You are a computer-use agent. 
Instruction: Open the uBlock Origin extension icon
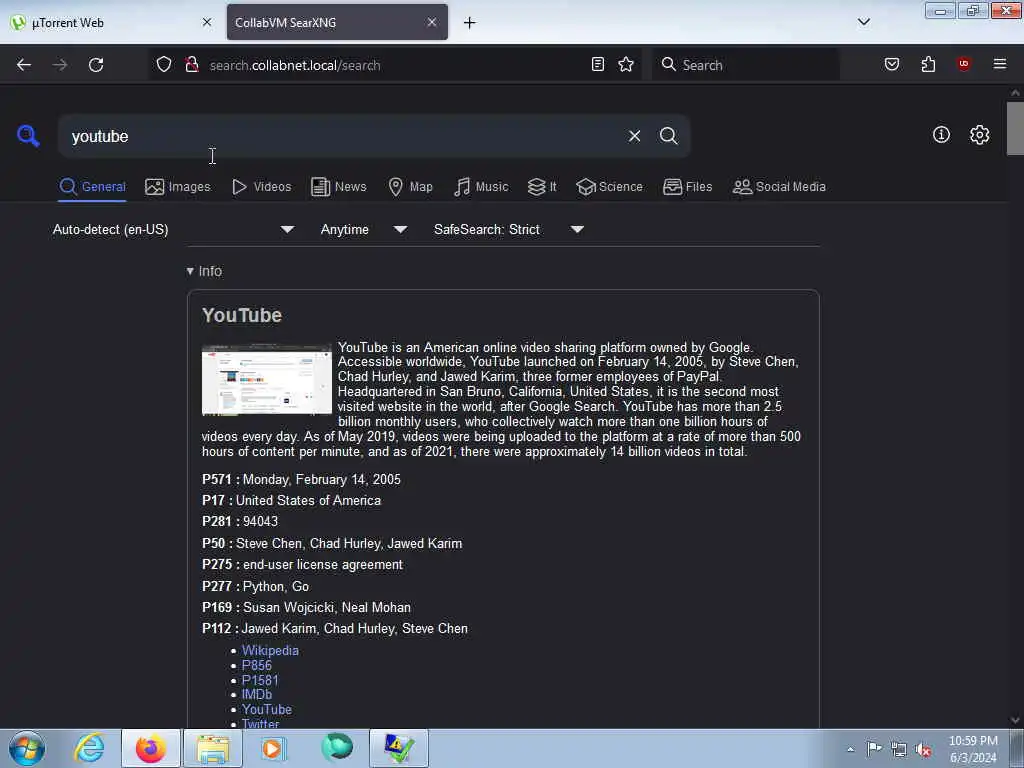(x=964, y=63)
